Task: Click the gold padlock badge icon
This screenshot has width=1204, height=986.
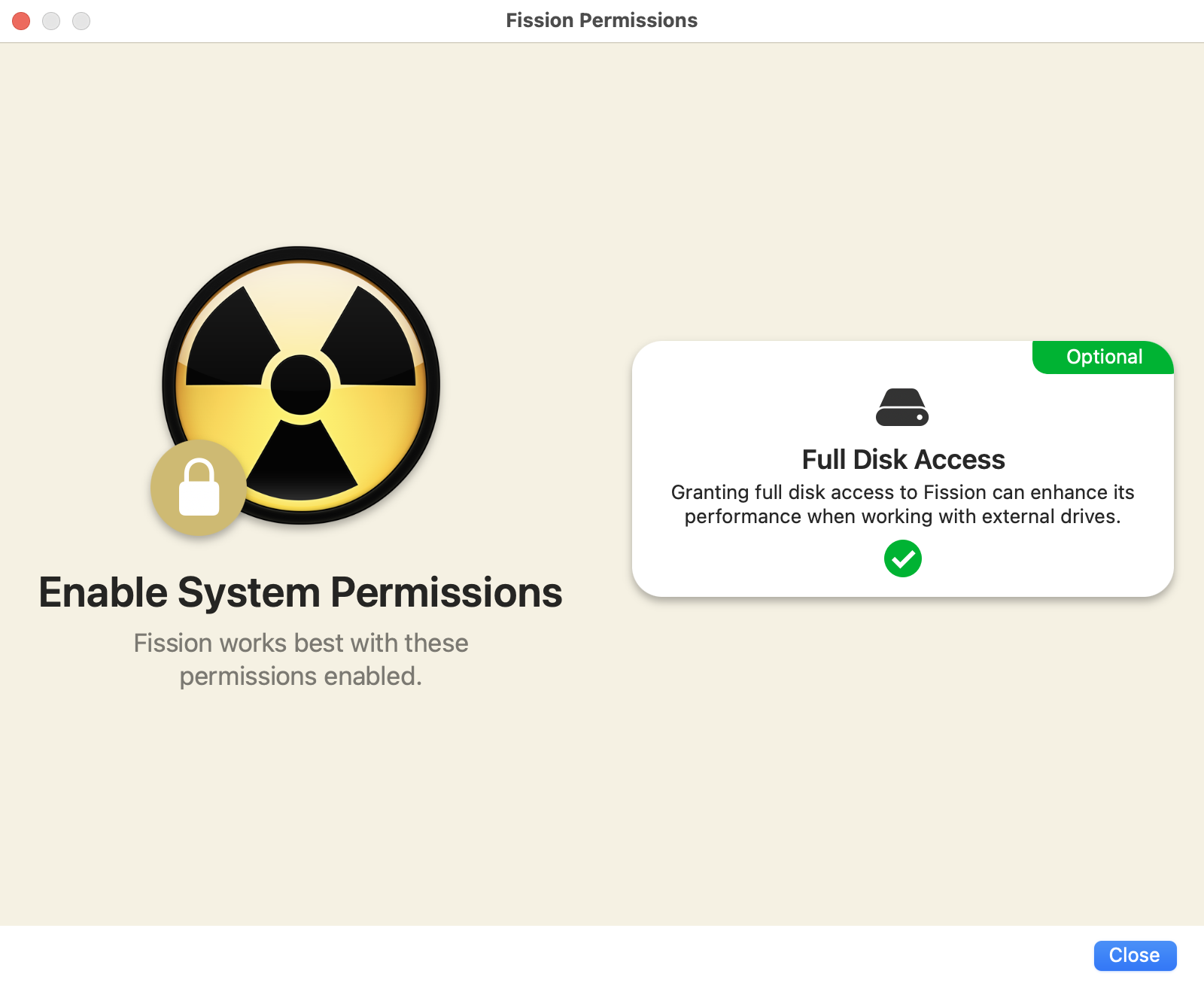Action: [x=199, y=488]
